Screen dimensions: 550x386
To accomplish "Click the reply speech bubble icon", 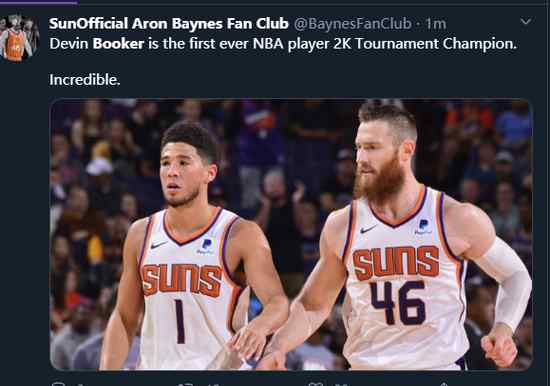I will [x=58, y=384].
